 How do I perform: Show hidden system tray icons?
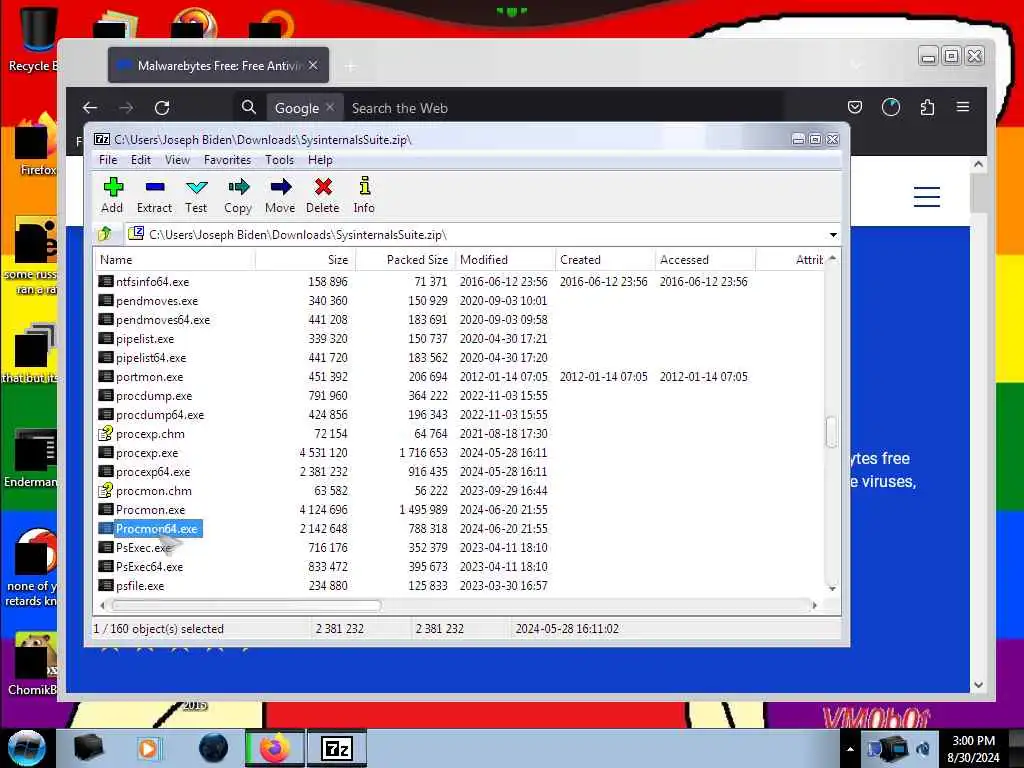pyautogui.click(x=850, y=749)
